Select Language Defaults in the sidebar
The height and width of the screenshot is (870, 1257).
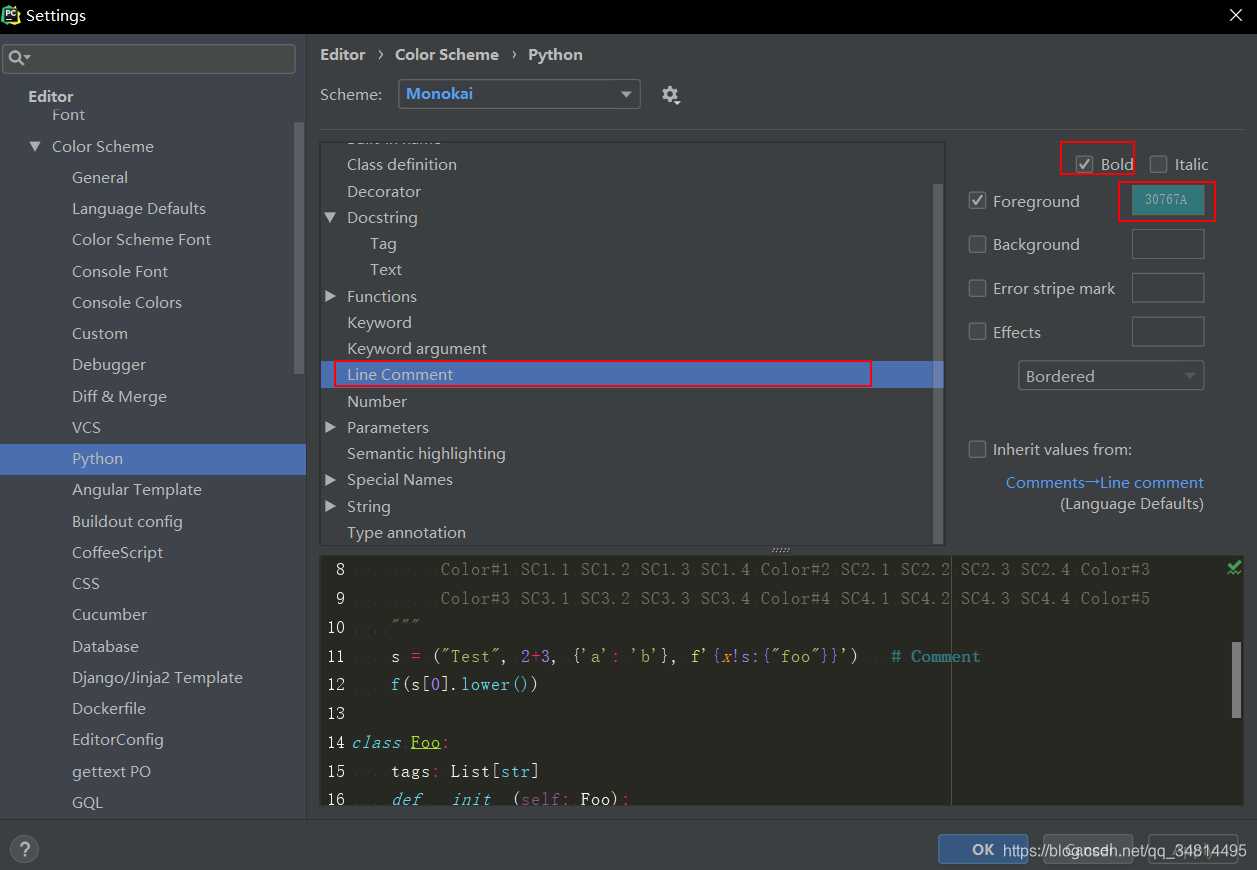(x=139, y=208)
